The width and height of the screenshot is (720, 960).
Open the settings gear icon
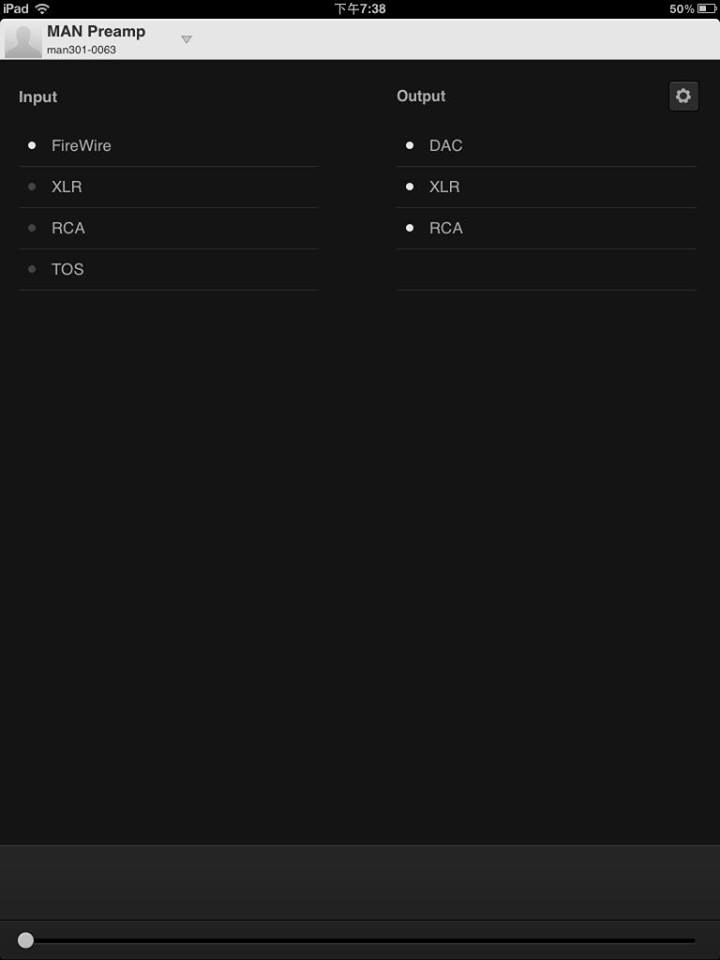pos(683,96)
